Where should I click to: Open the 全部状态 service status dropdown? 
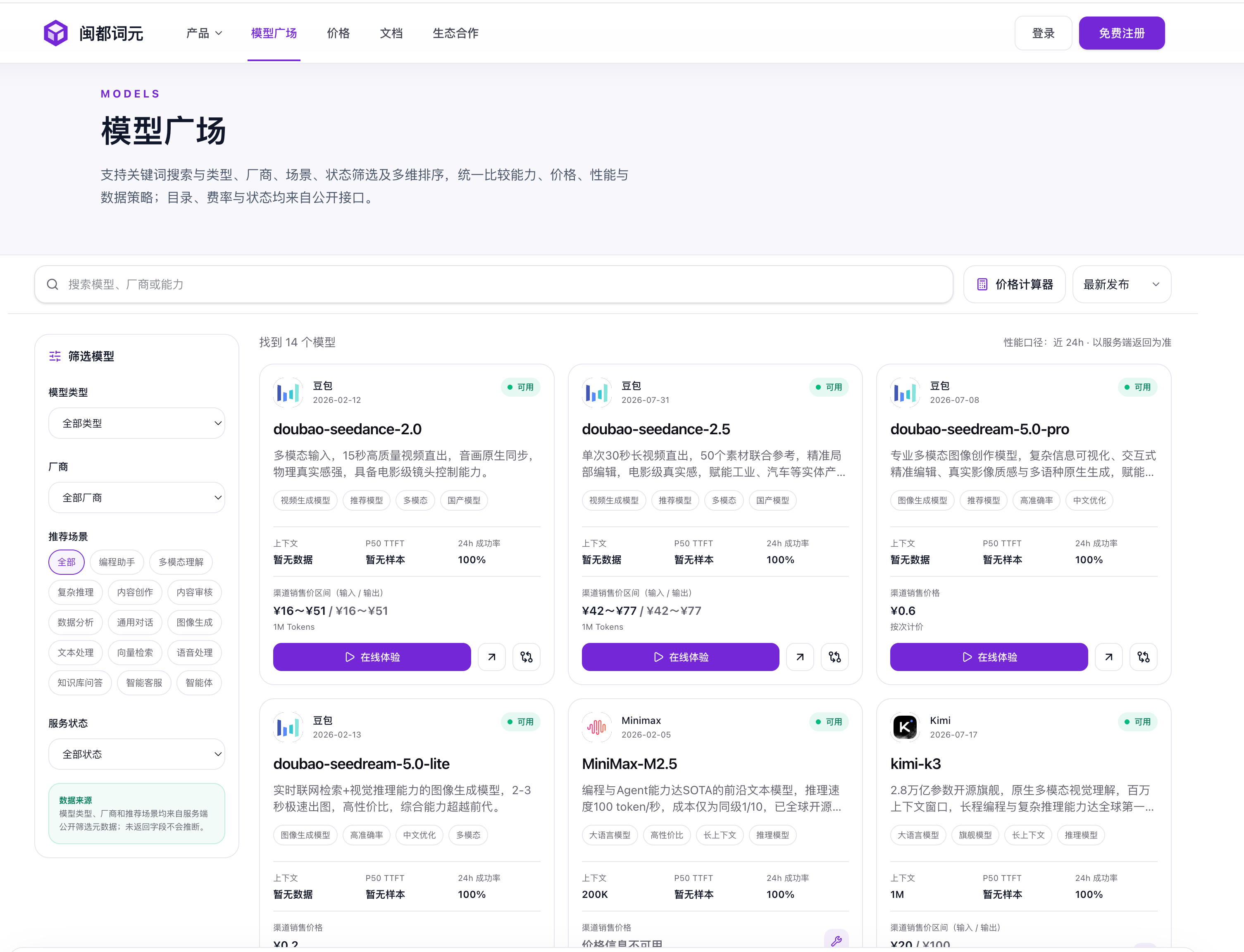pyautogui.click(x=136, y=754)
